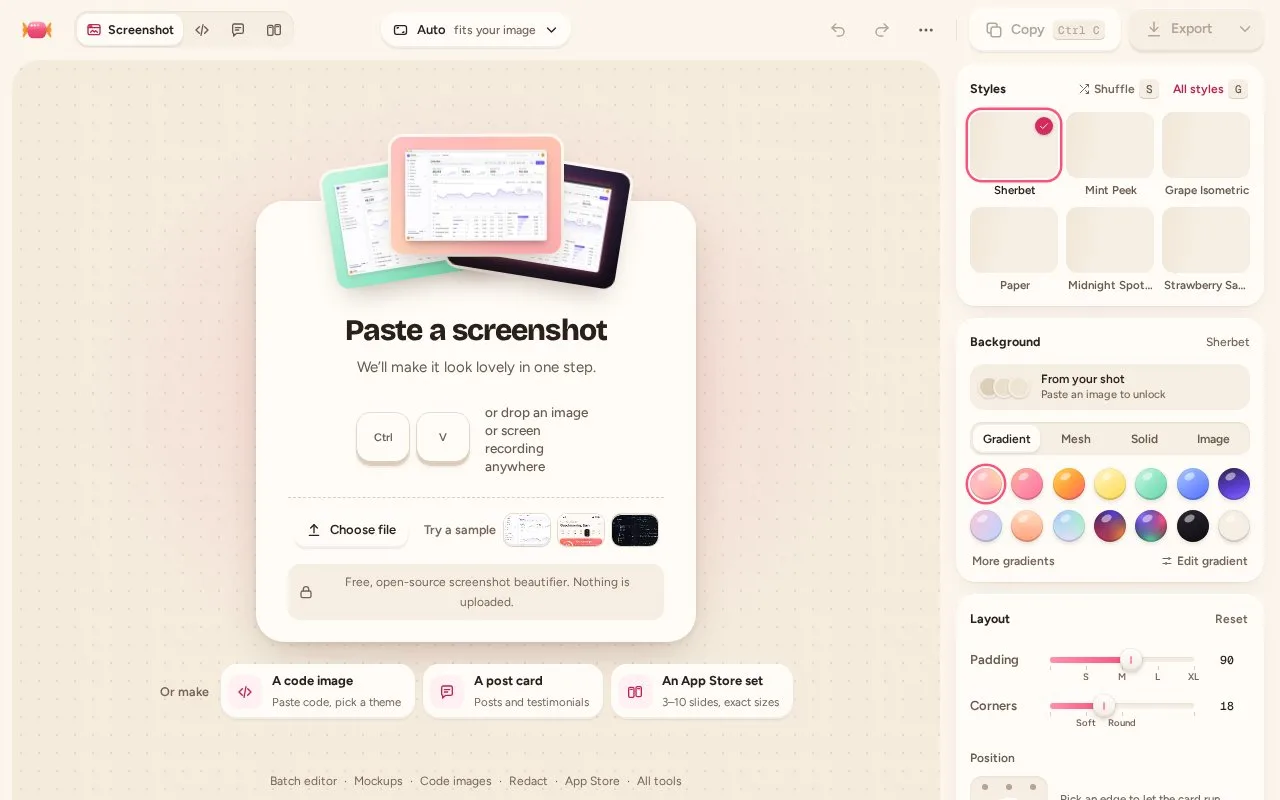The image size is (1280, 800).
Task: Click the Choose file upload button
Action: coord(351,530)
